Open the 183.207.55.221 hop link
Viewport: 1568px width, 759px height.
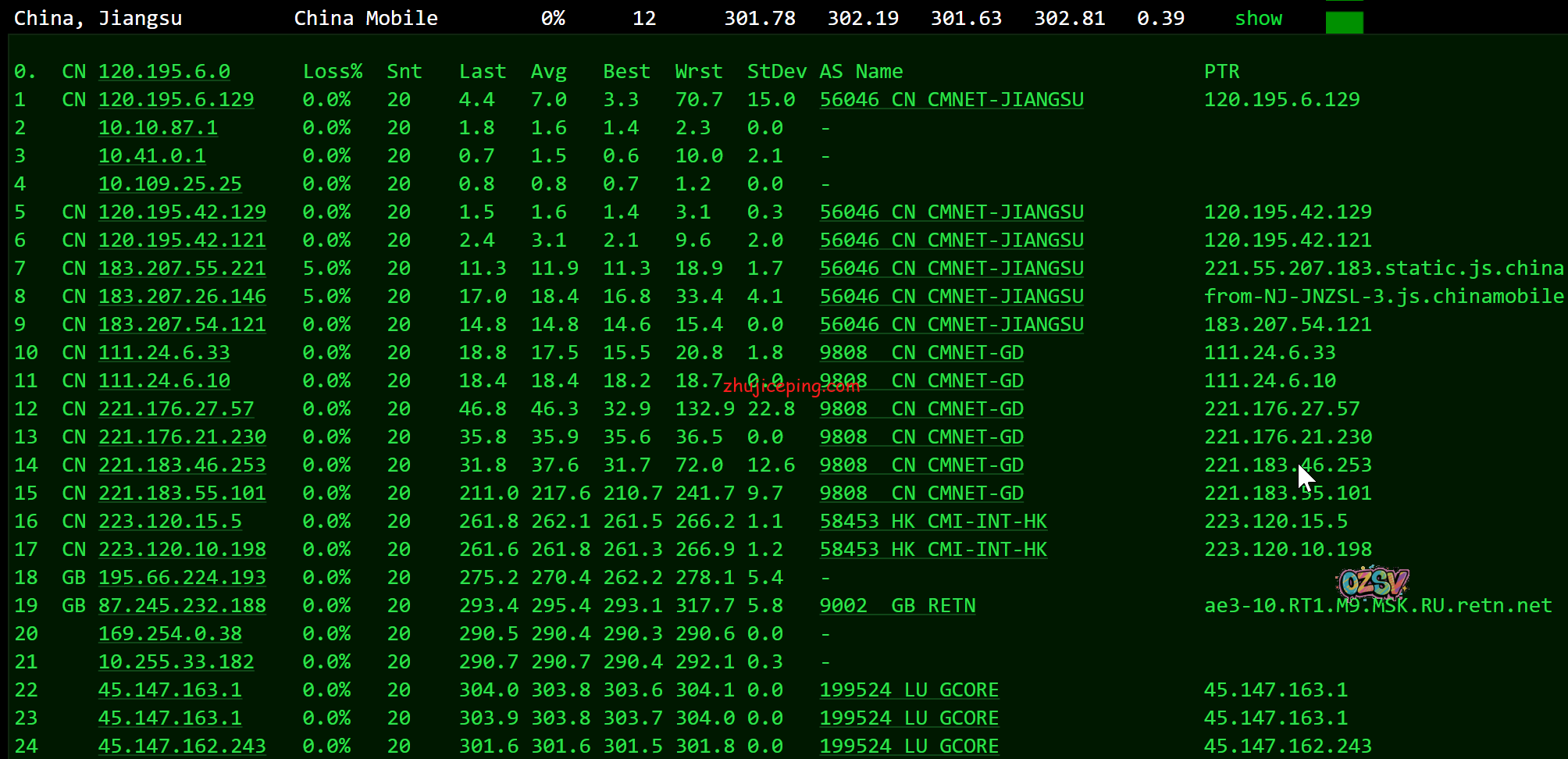pyautogui.click(x=182, y=269)
